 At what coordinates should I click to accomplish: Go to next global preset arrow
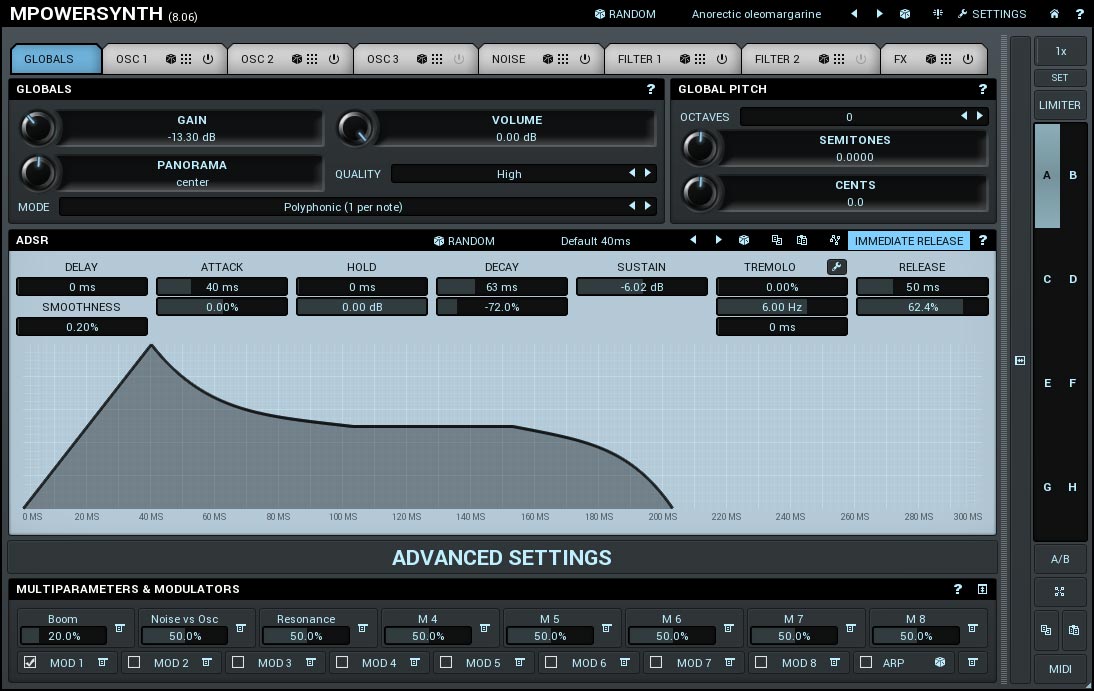879,14
